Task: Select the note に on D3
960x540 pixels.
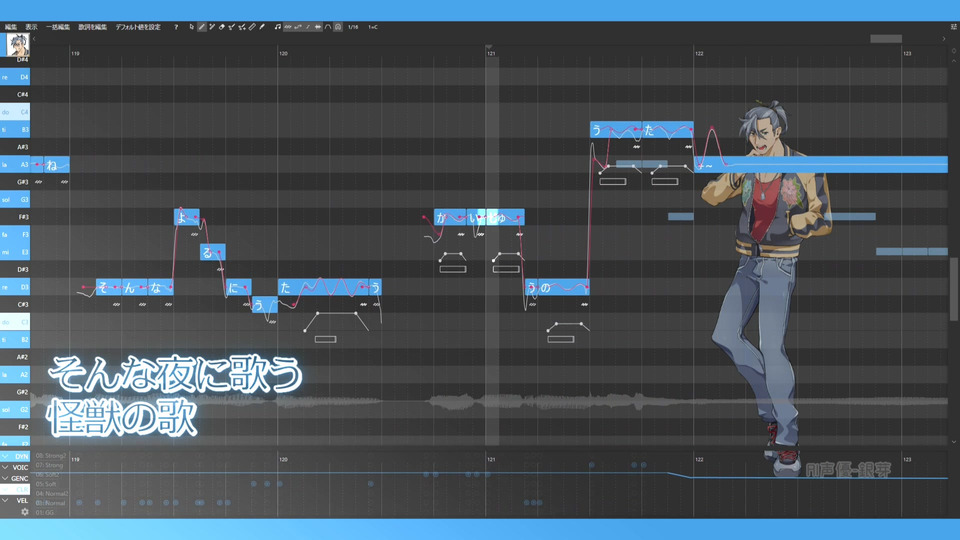Action: [x=239, y=287]
